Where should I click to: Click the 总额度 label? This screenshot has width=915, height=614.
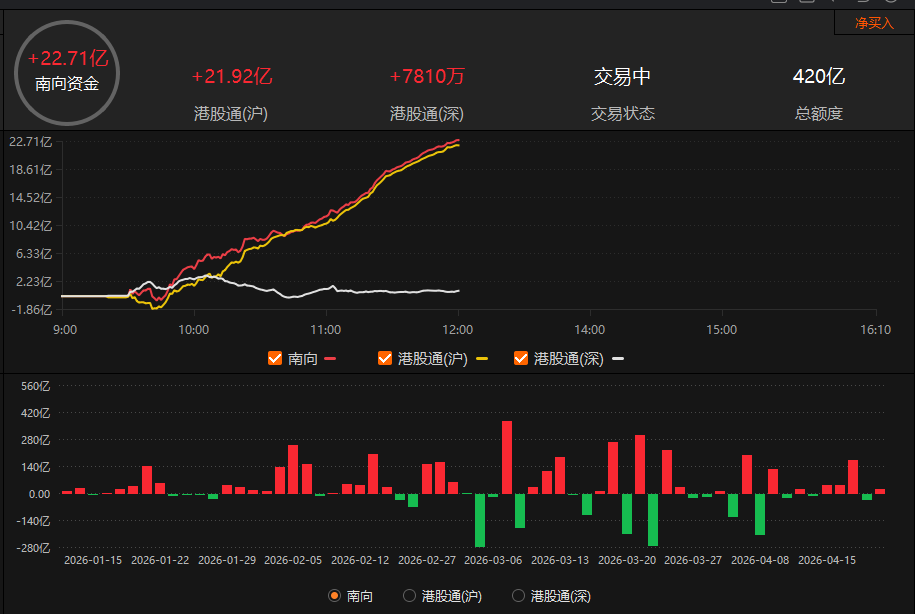(819, 113)
